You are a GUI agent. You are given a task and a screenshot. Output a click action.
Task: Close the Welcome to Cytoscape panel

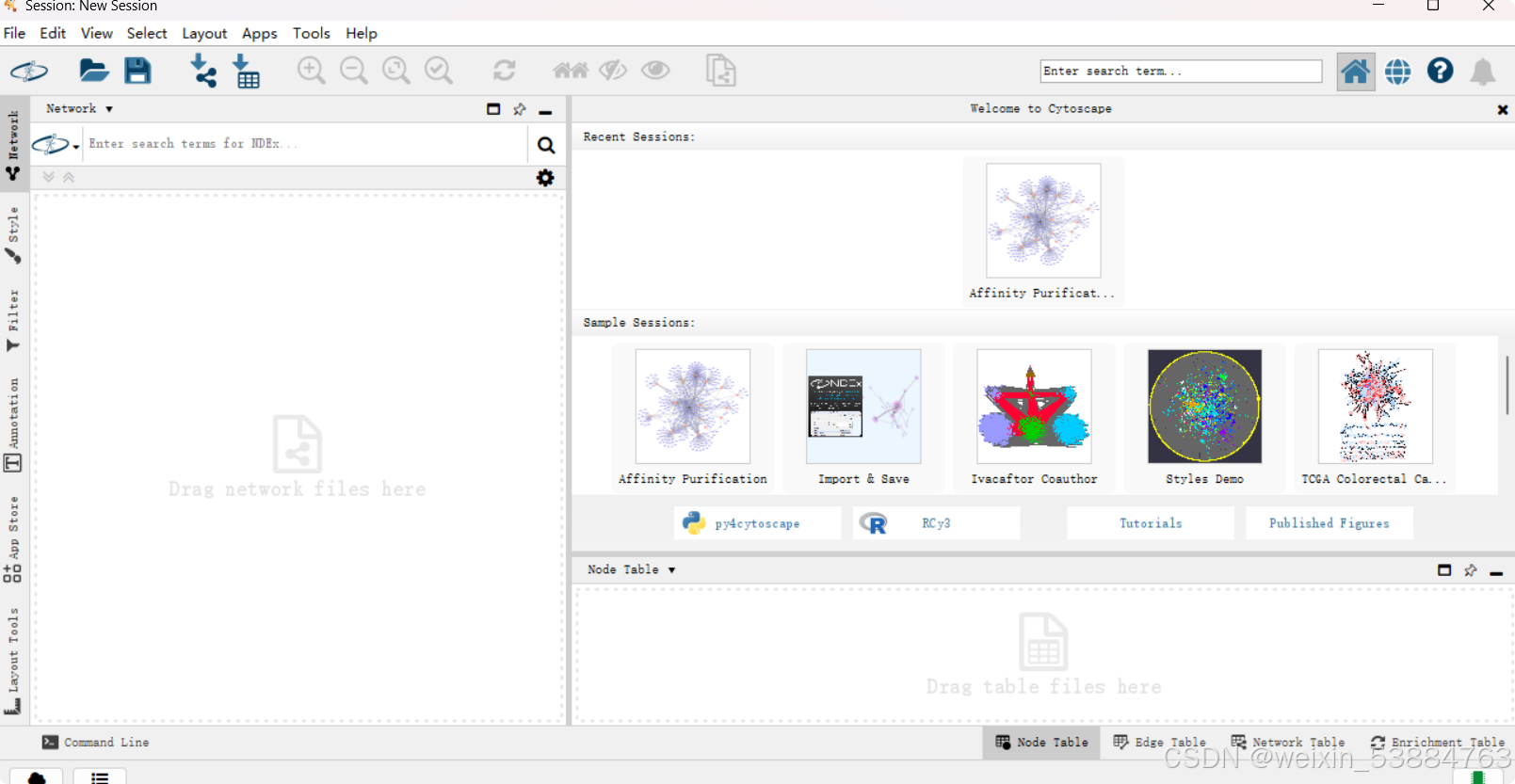pos(1502,110)
